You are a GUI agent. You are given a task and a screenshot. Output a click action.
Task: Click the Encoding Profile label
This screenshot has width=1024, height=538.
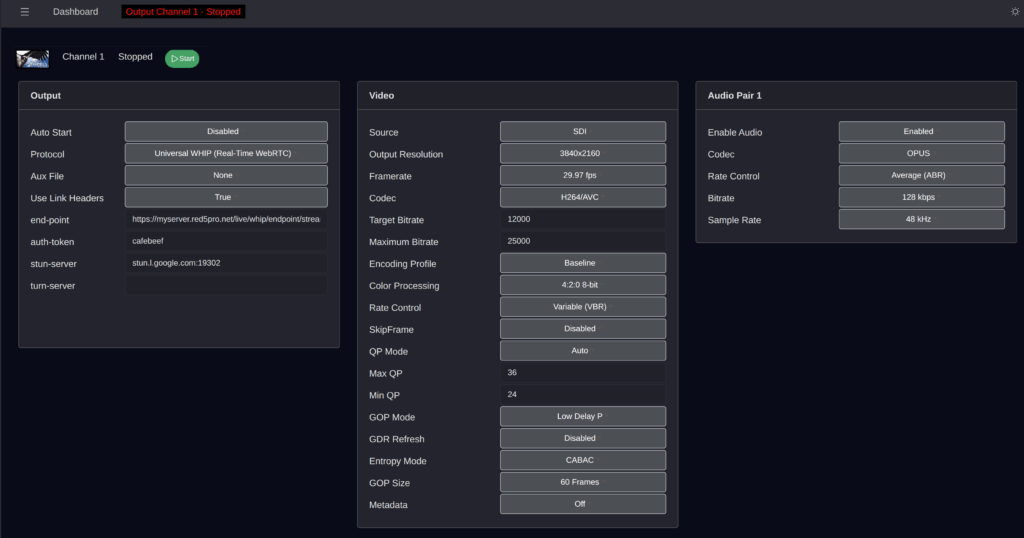pos(402,264)
